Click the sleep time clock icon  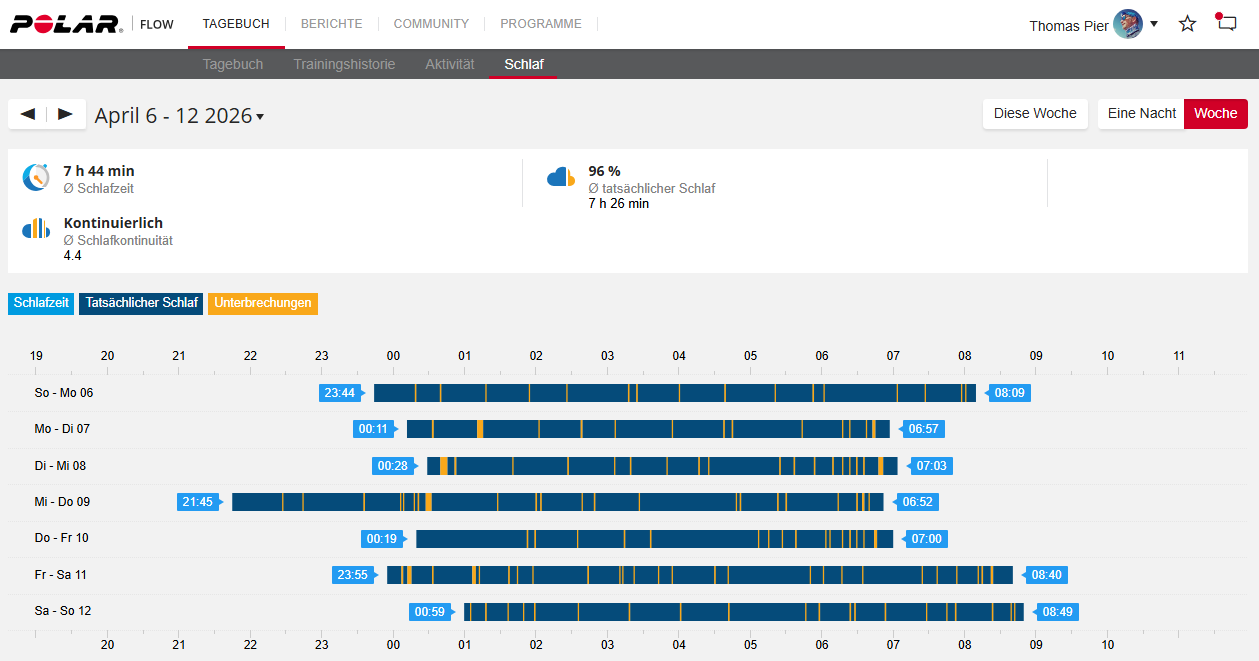point(36,178)
